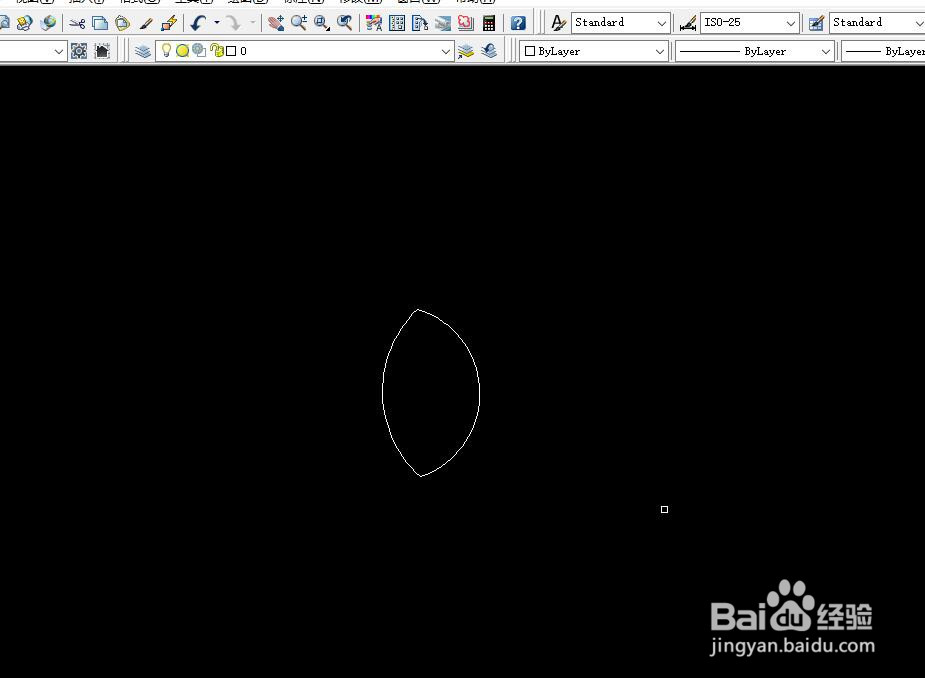Open the Dimension Style manager icon
Screen dimensions: 925x678
coord(688,23)
